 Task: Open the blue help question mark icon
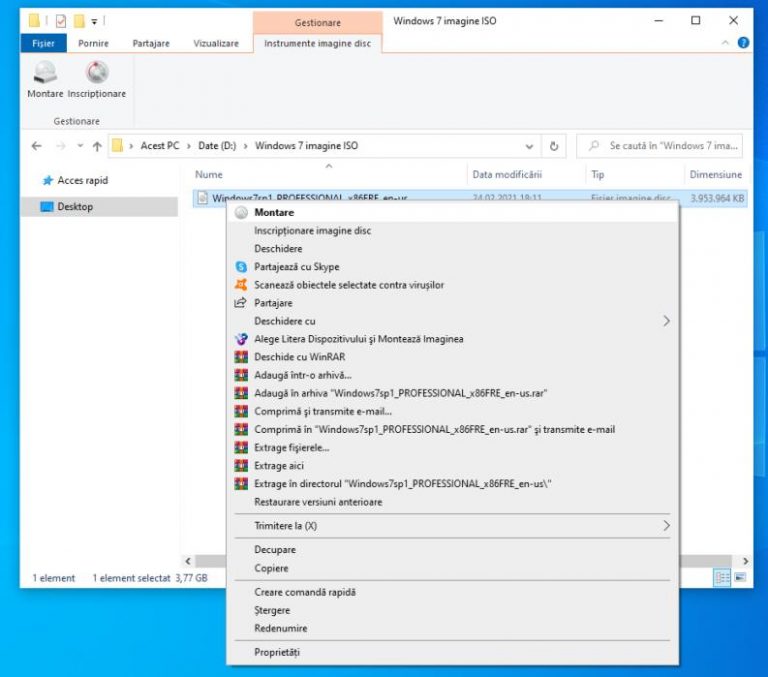(743, 43)
